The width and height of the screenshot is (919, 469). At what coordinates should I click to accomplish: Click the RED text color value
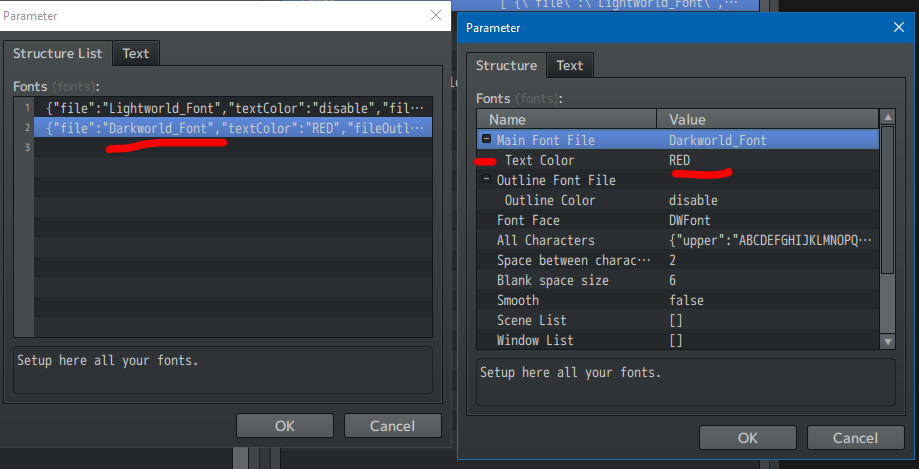coord(679,160)
